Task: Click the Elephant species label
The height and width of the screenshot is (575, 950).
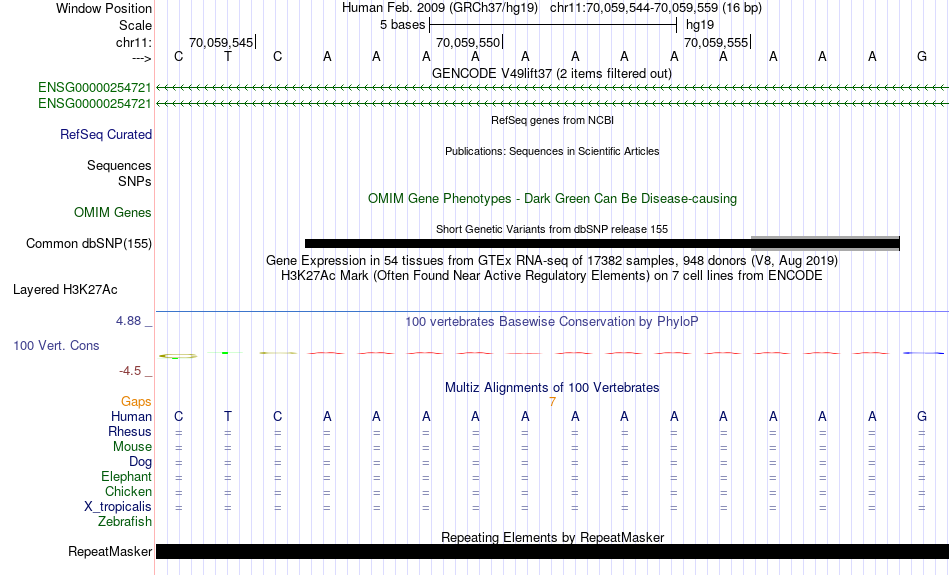Action: pos(126,476)
